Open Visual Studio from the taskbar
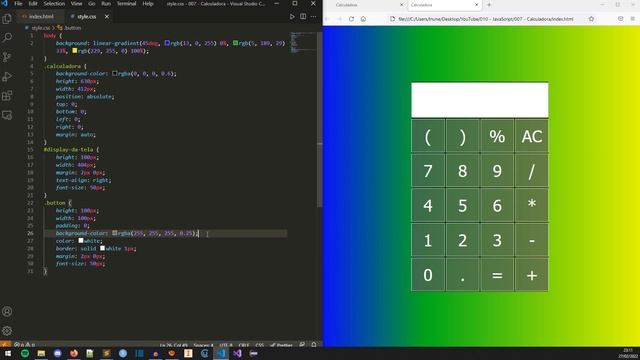This screenshot has width=640, height=360. click(x=237, y=353)
